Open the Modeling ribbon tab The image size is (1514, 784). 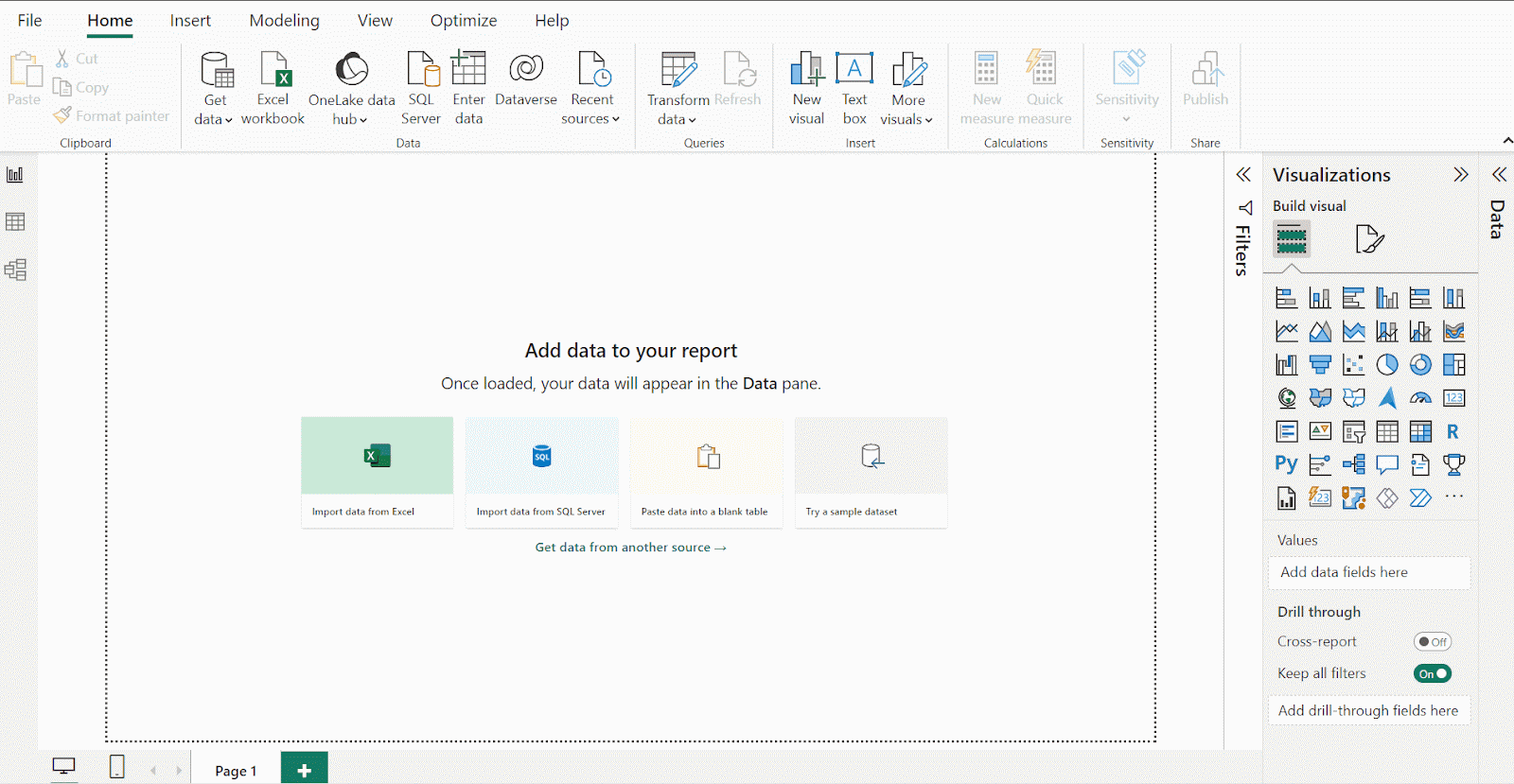[285, 21]
